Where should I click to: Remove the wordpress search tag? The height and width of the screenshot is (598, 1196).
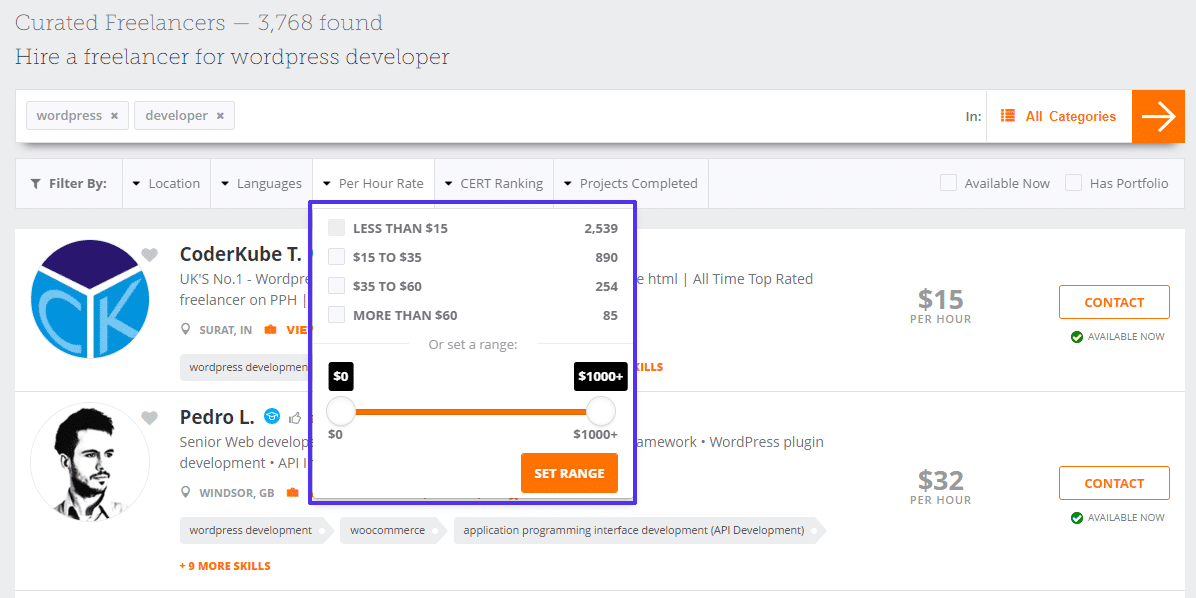(114, 115)
